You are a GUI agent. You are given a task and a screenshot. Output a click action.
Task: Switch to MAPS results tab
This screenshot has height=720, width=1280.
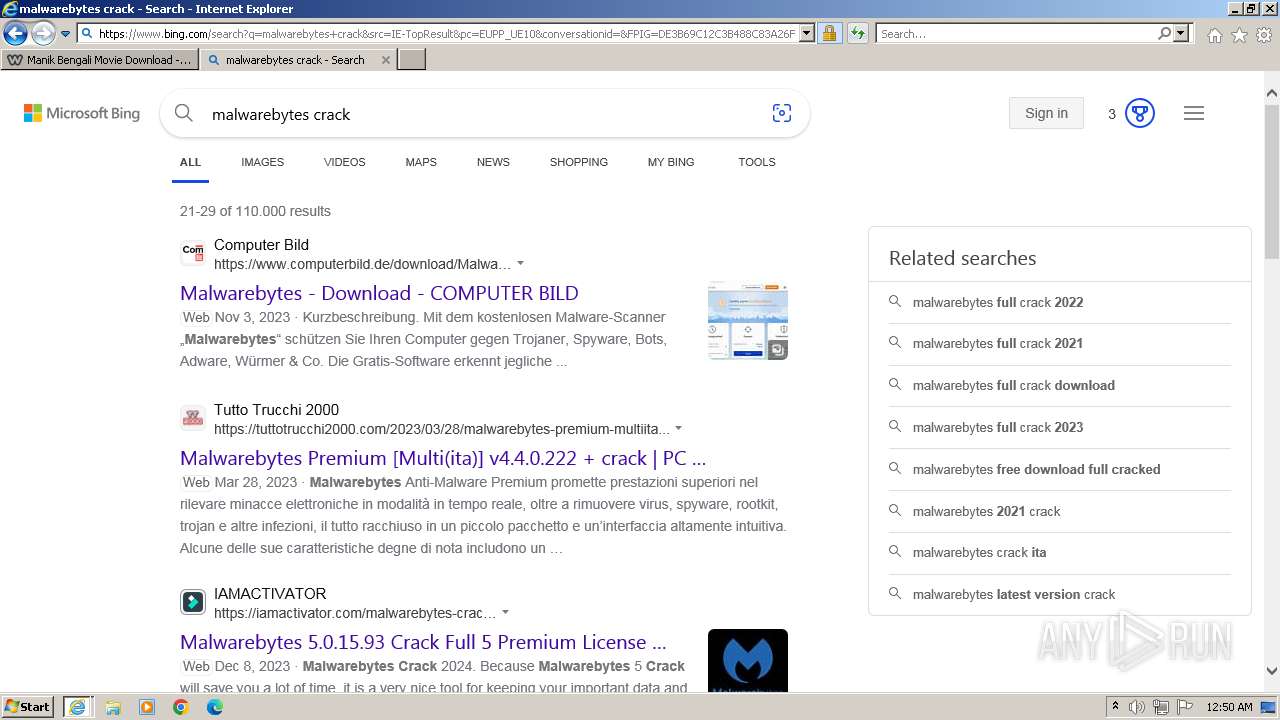[421, 162]
